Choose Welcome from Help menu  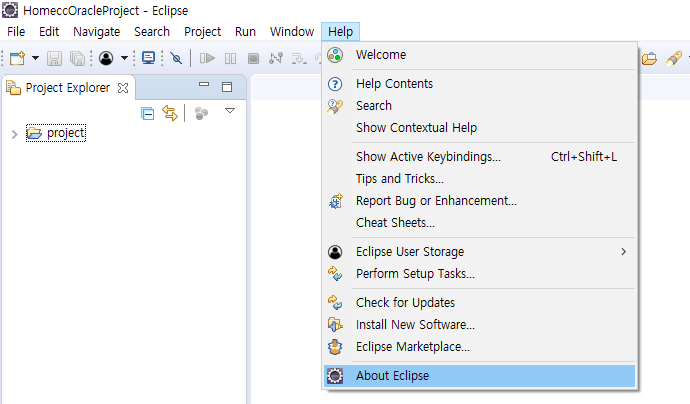tap(479, 55)
